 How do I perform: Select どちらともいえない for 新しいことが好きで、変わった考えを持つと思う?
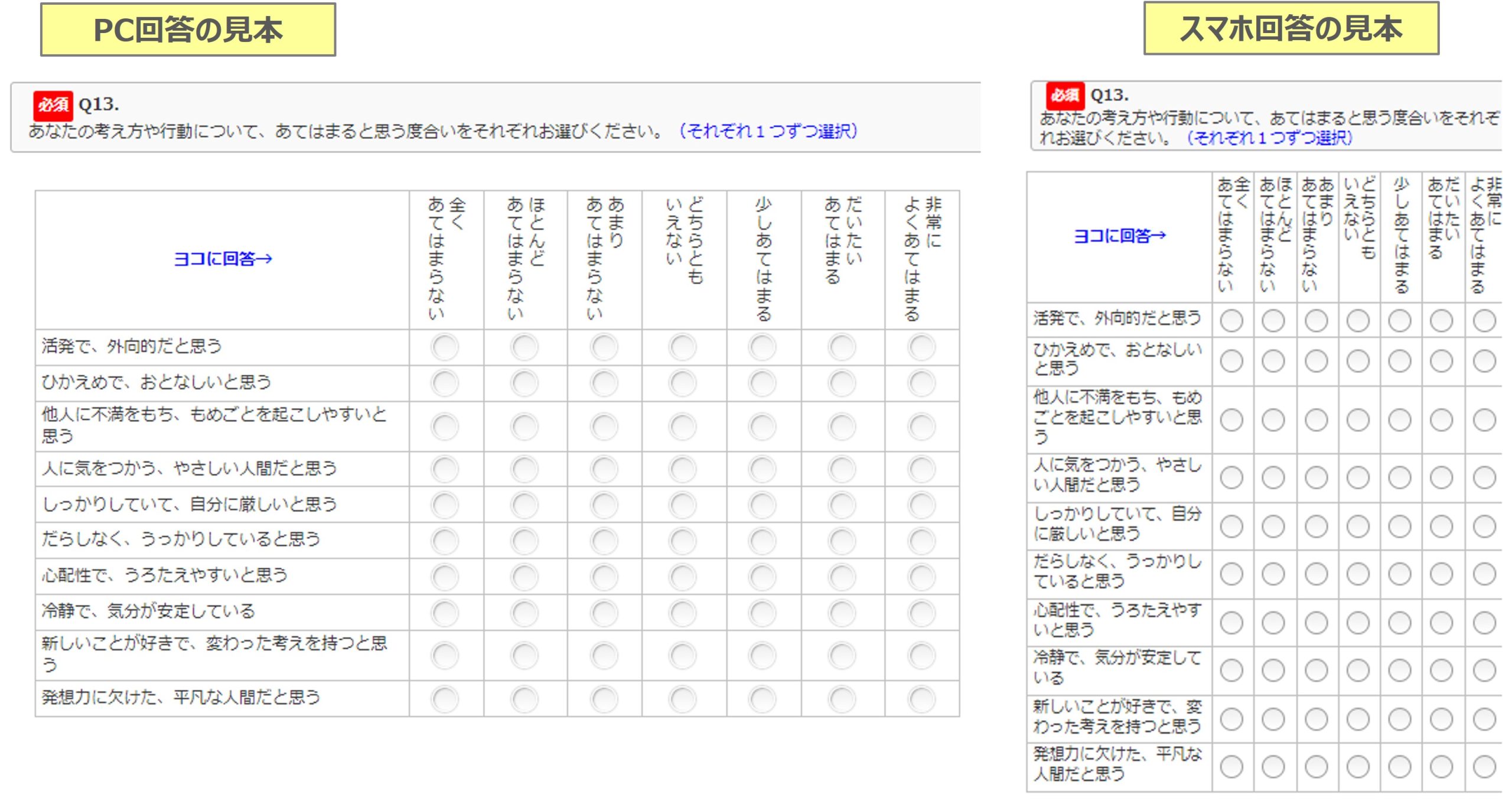683,656
